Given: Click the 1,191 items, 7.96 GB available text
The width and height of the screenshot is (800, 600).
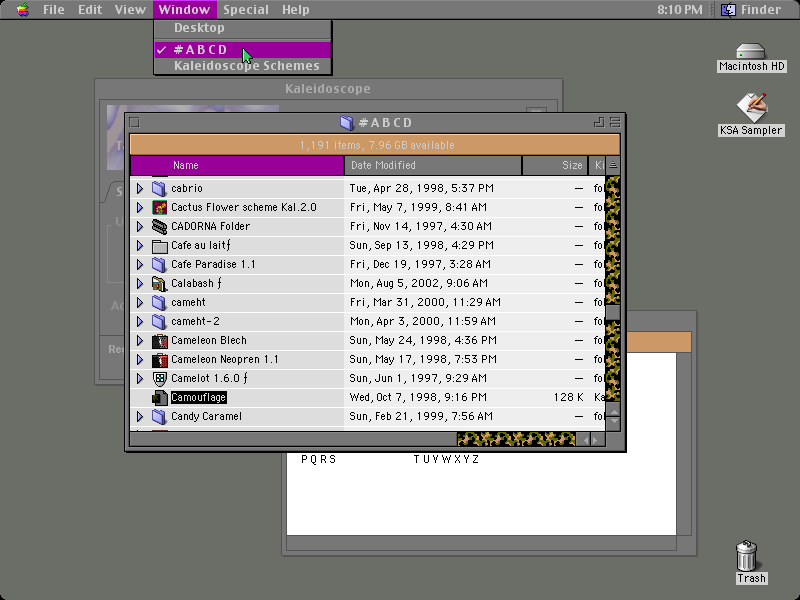Looking at the screenshot, I should [x=377, y=145].
